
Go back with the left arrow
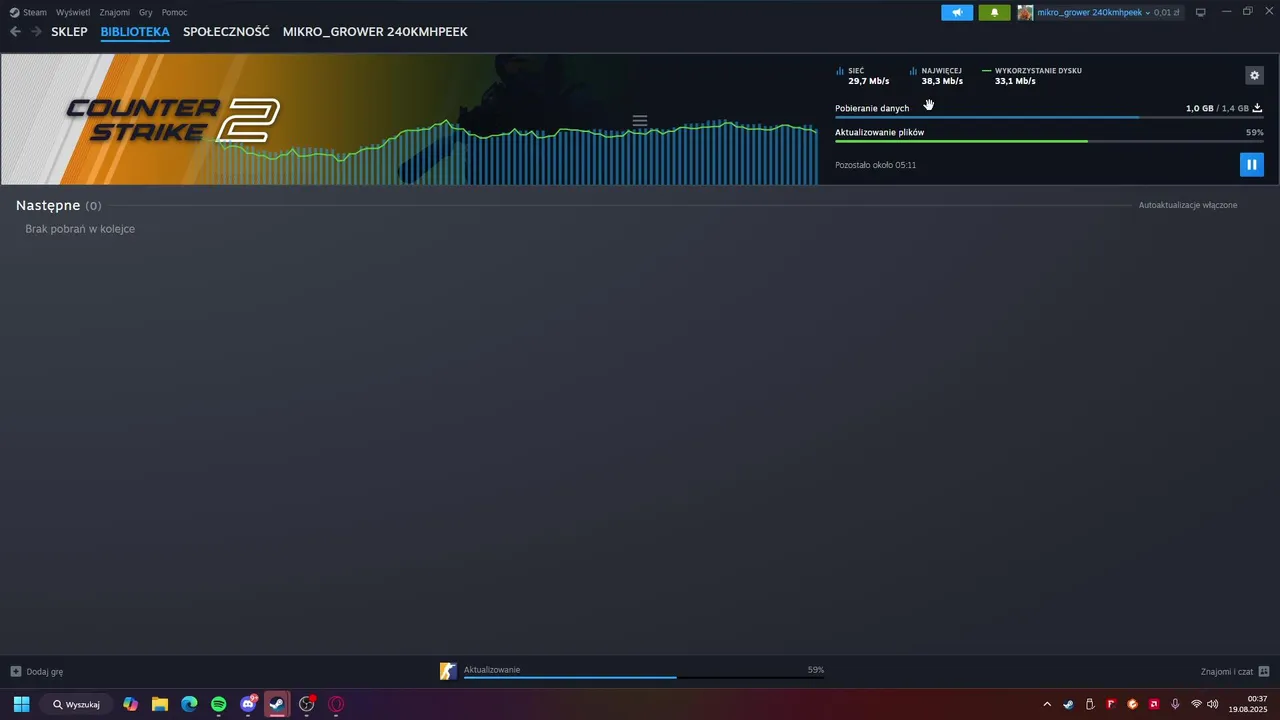(x=15, y=32)
